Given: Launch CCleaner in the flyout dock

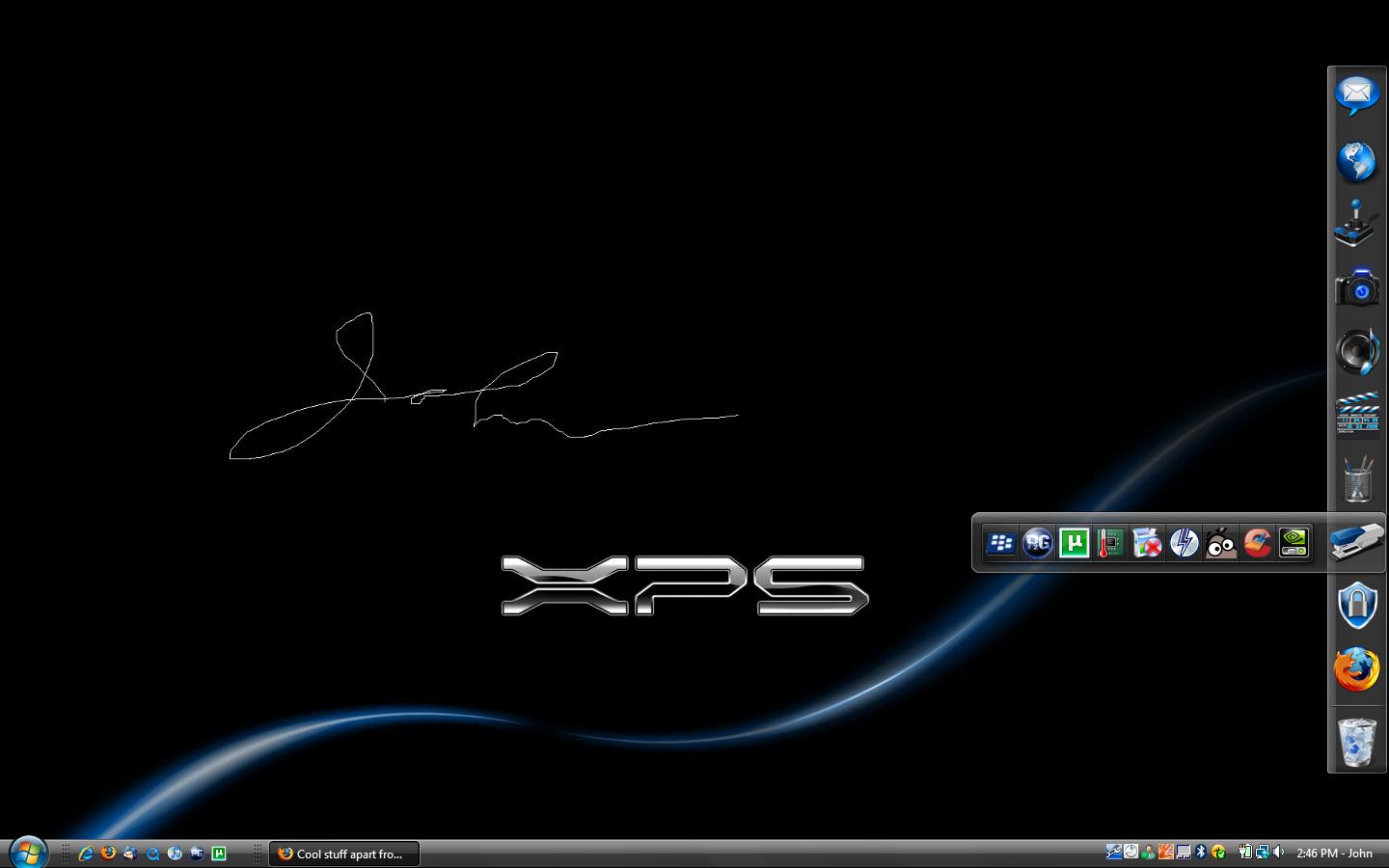Looking at the screenshot, I should click(1257, 544).
